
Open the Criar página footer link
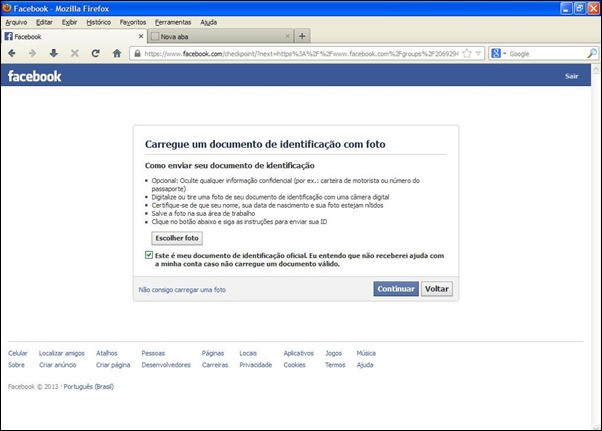113,365
